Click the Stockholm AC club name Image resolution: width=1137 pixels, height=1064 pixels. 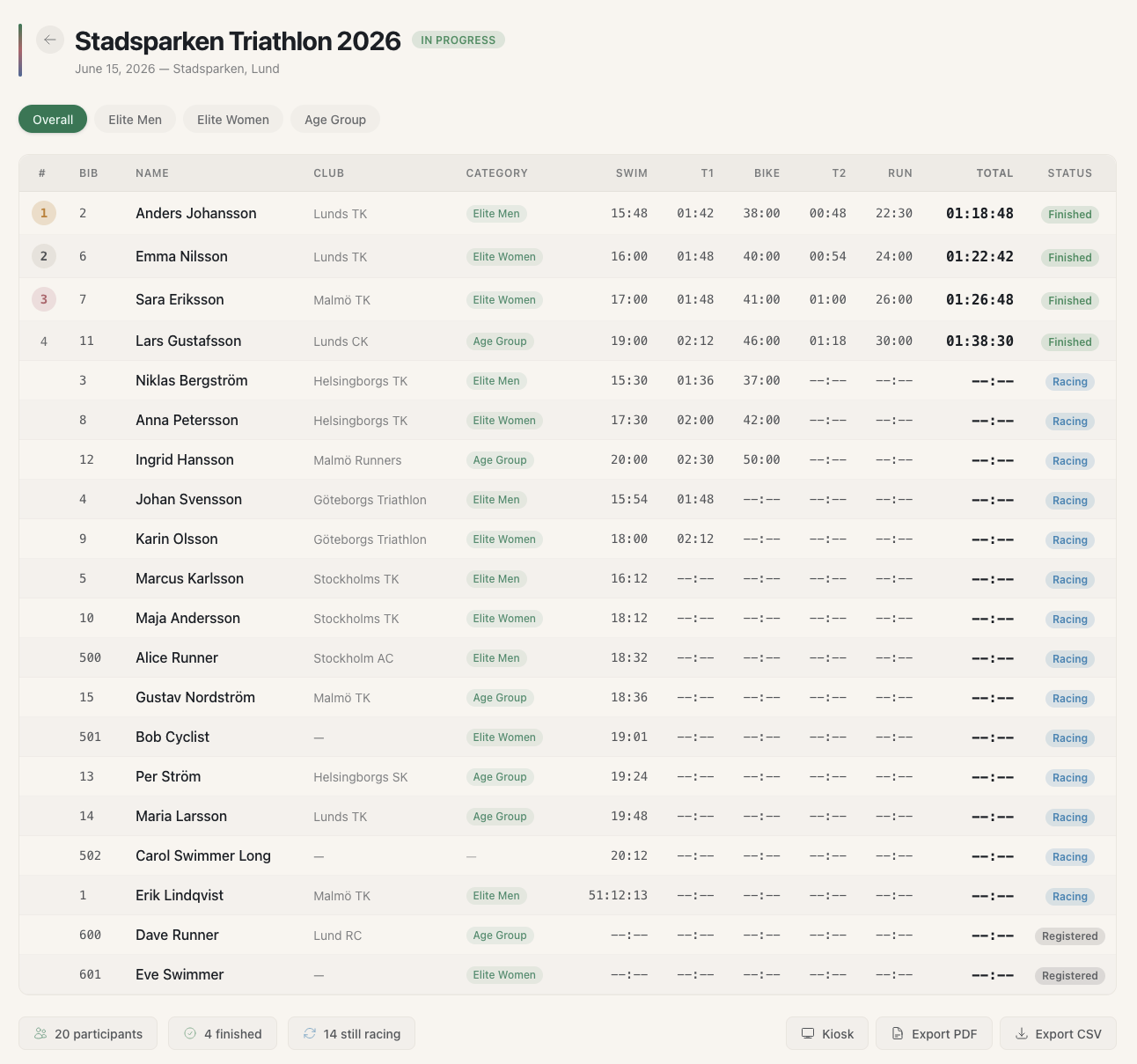coord(354,658)
